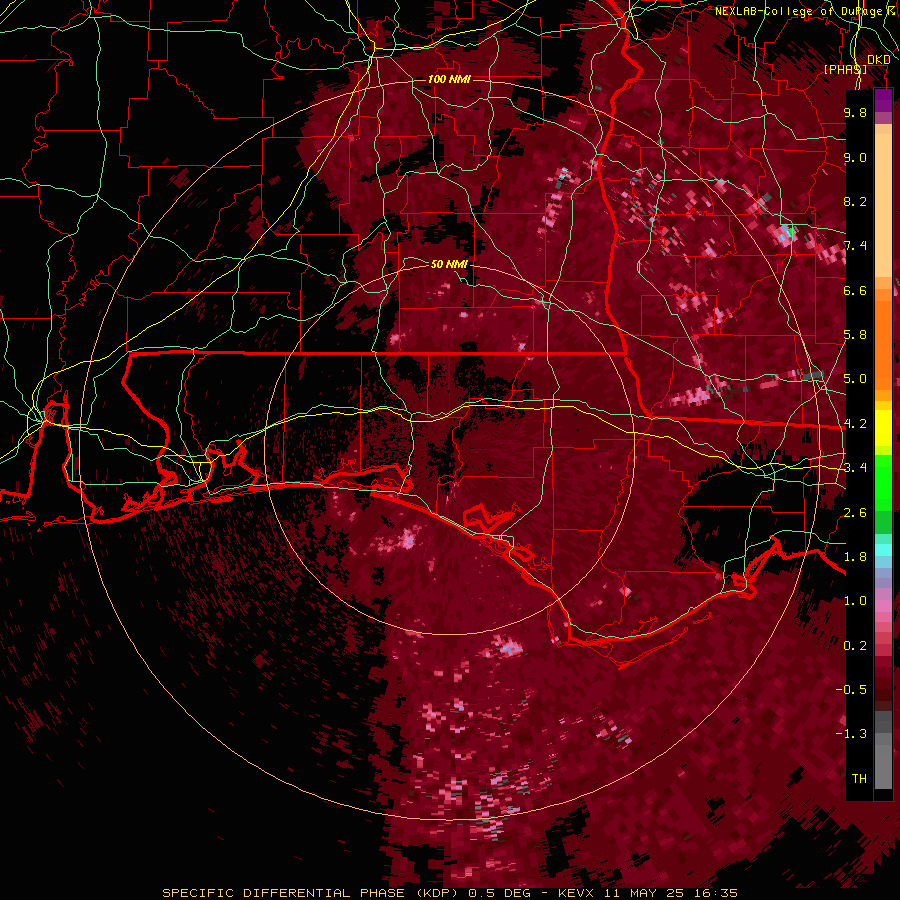
Task: Select the gray band on the color scale
Action: click(x=883, y=750)
